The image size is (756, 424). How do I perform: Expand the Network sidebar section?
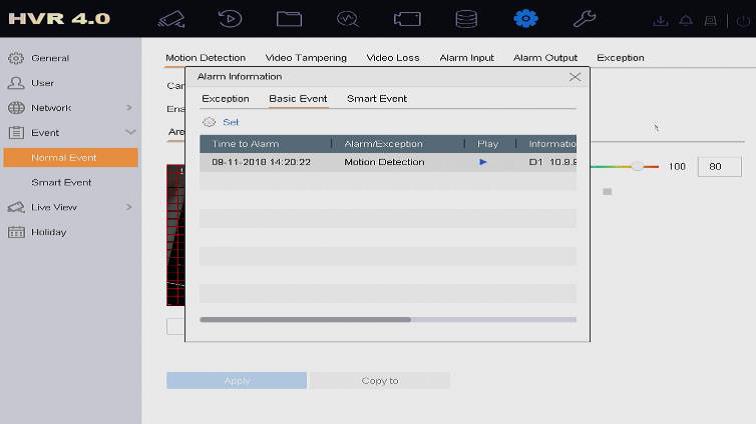[x=129, y=108]
